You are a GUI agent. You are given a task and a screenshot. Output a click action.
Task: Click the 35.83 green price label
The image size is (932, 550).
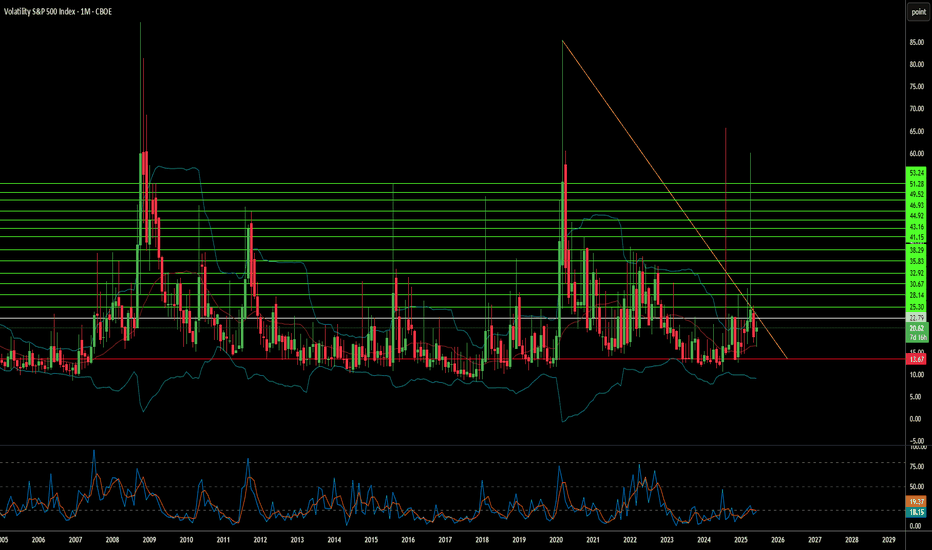click(917, 261)
